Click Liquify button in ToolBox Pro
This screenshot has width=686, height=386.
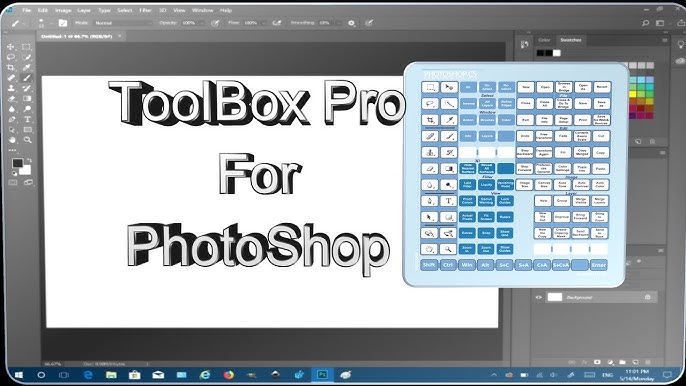(486, 185)
